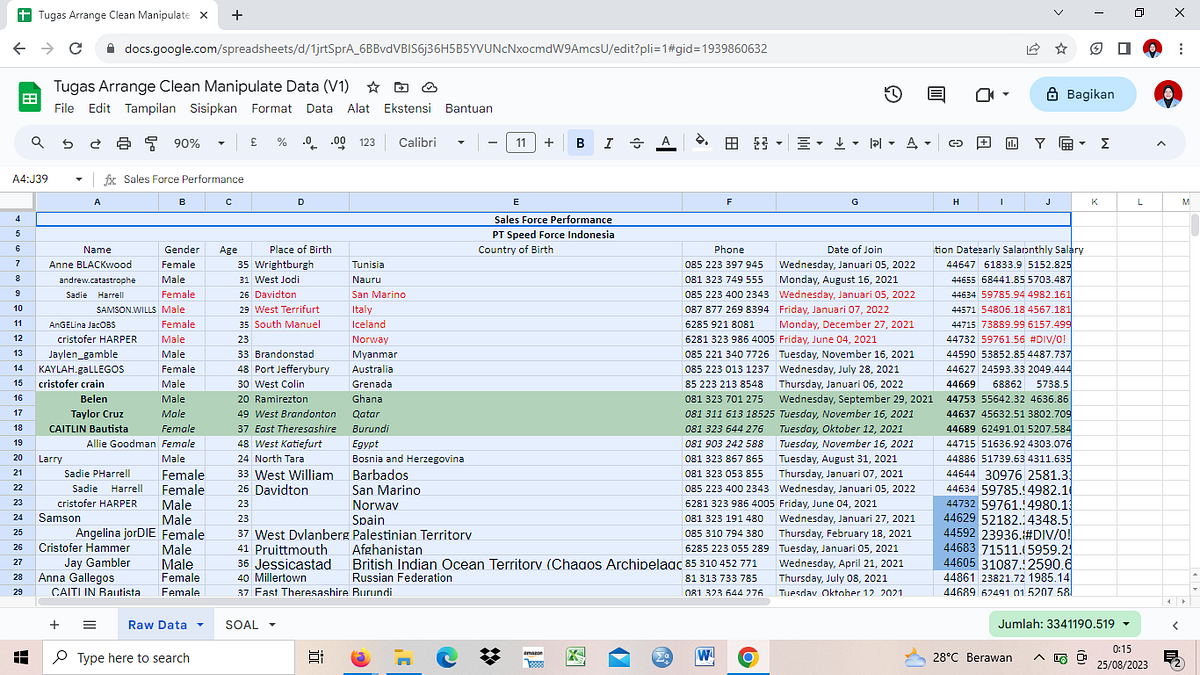Open the Functions (Σ) menu
Screen dimensions: 1200x675
[1104, 142]
